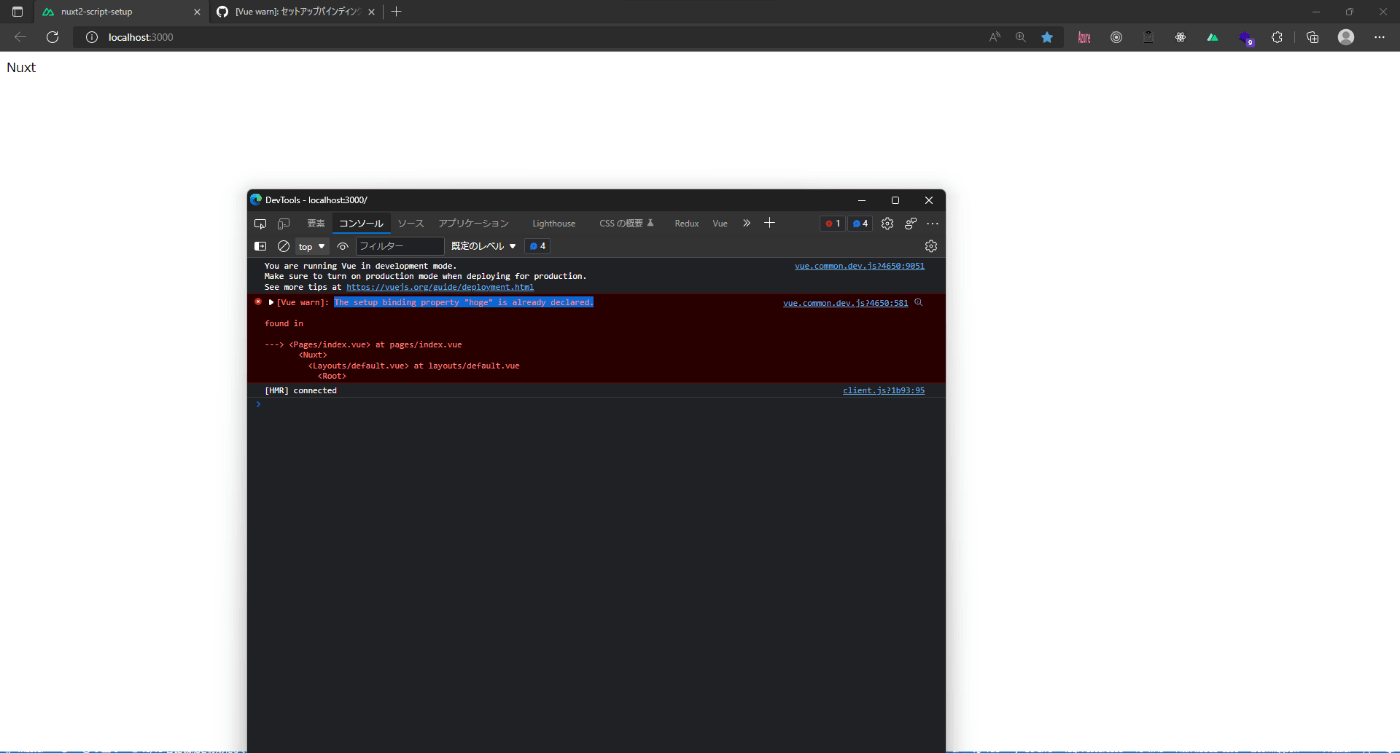
Task: Open the vuejs.org deployment guide link
Action: [x=440, y=287]
